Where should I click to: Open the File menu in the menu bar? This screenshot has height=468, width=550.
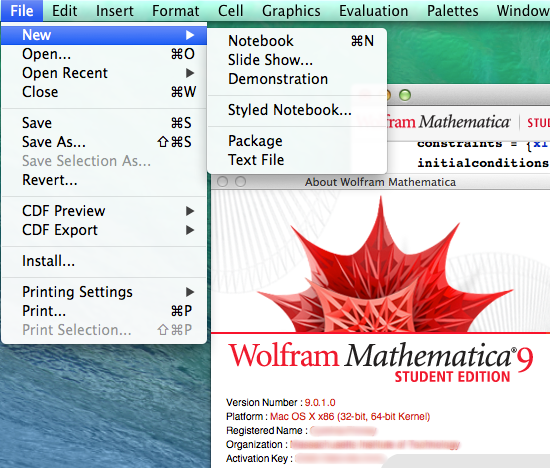click(22, 11)
